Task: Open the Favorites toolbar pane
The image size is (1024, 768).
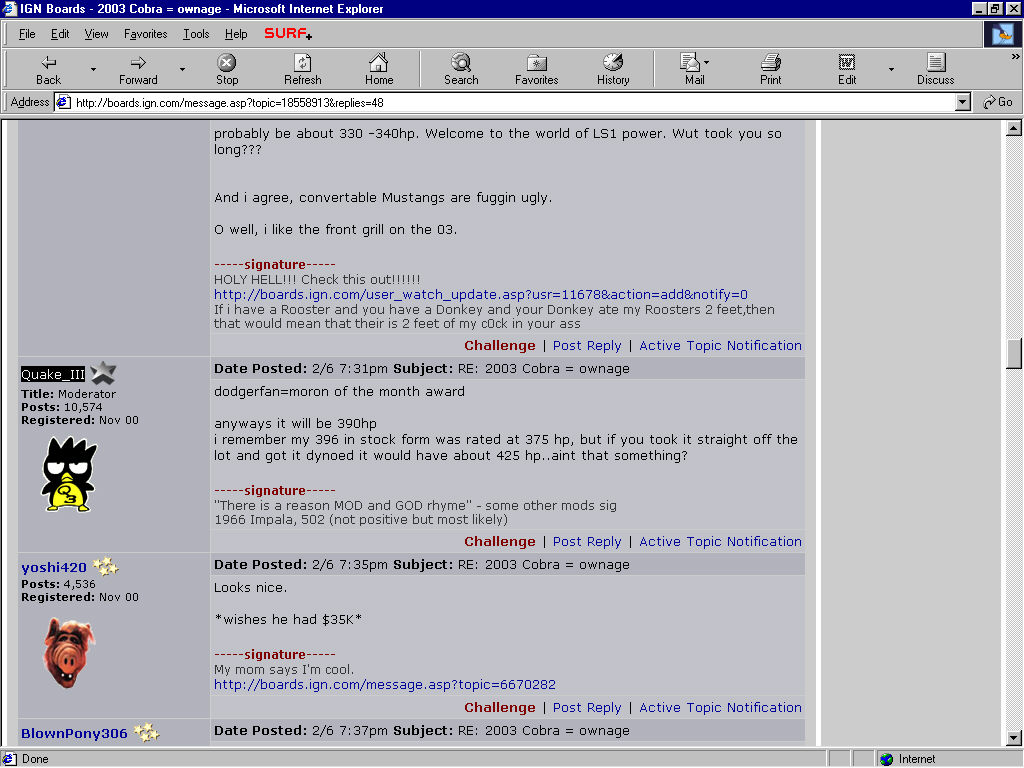Action: coord(537,70)
